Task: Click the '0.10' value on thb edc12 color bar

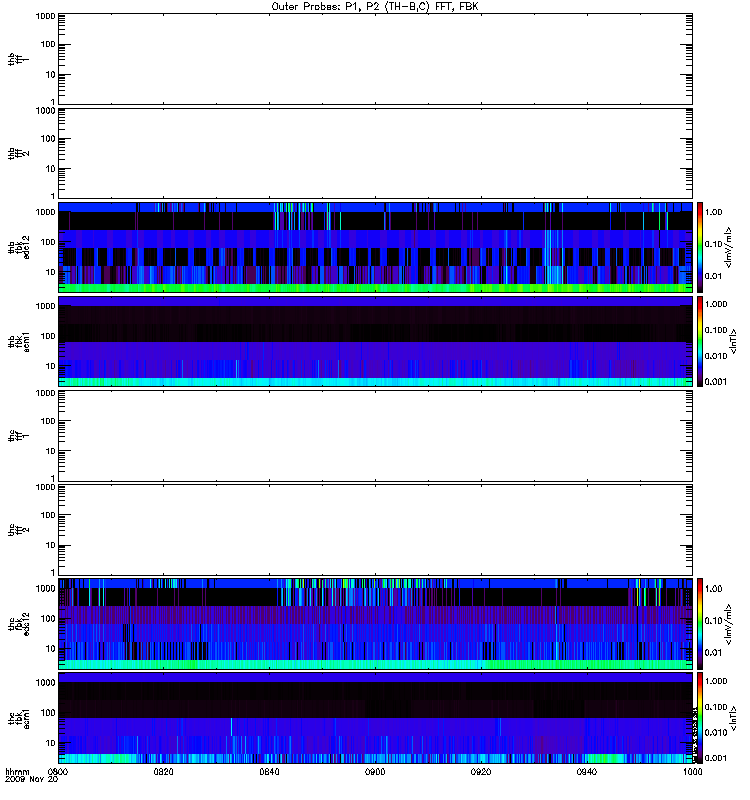Action: point(713,244)
